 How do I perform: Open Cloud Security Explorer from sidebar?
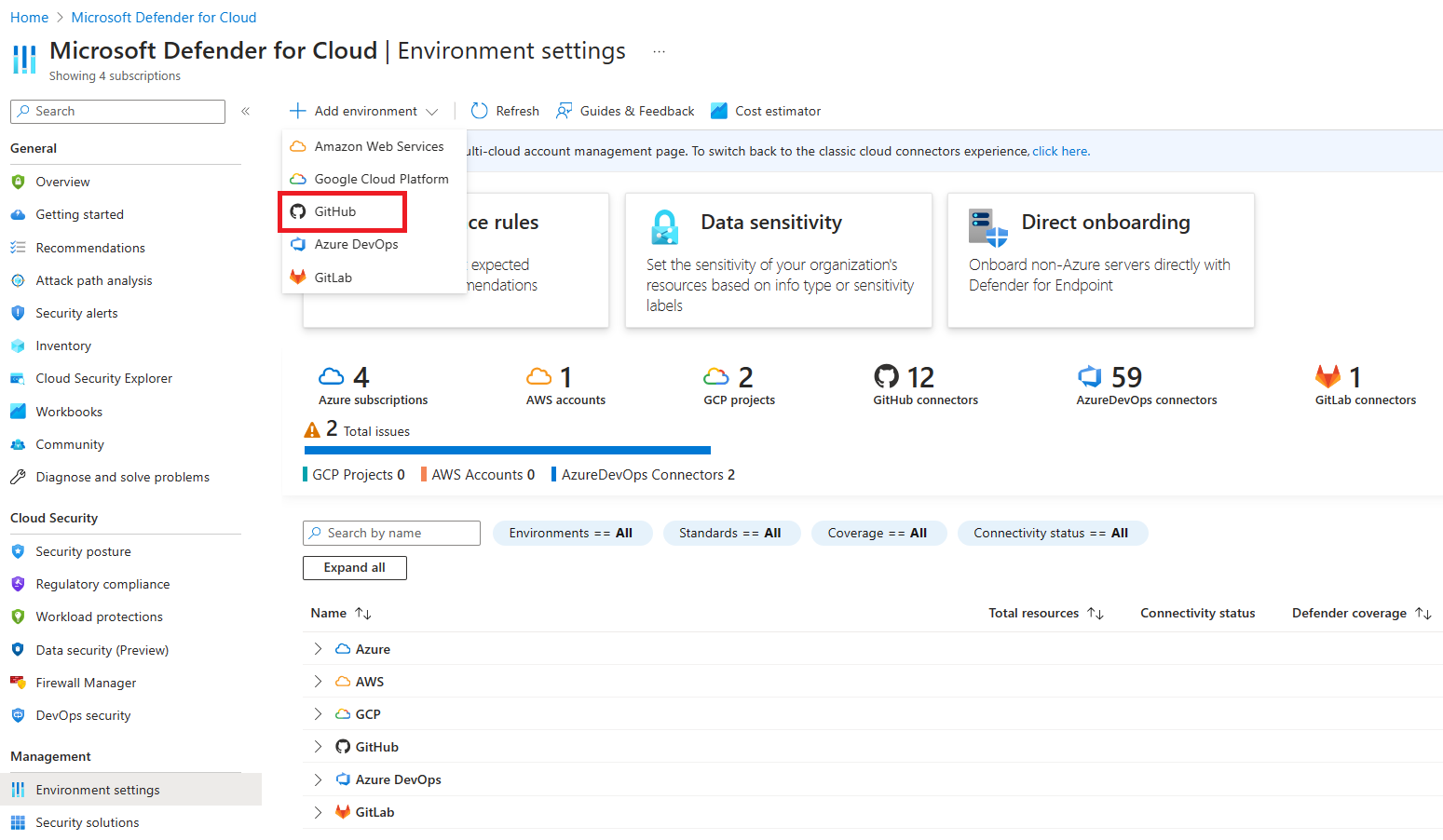coord(103,378)
